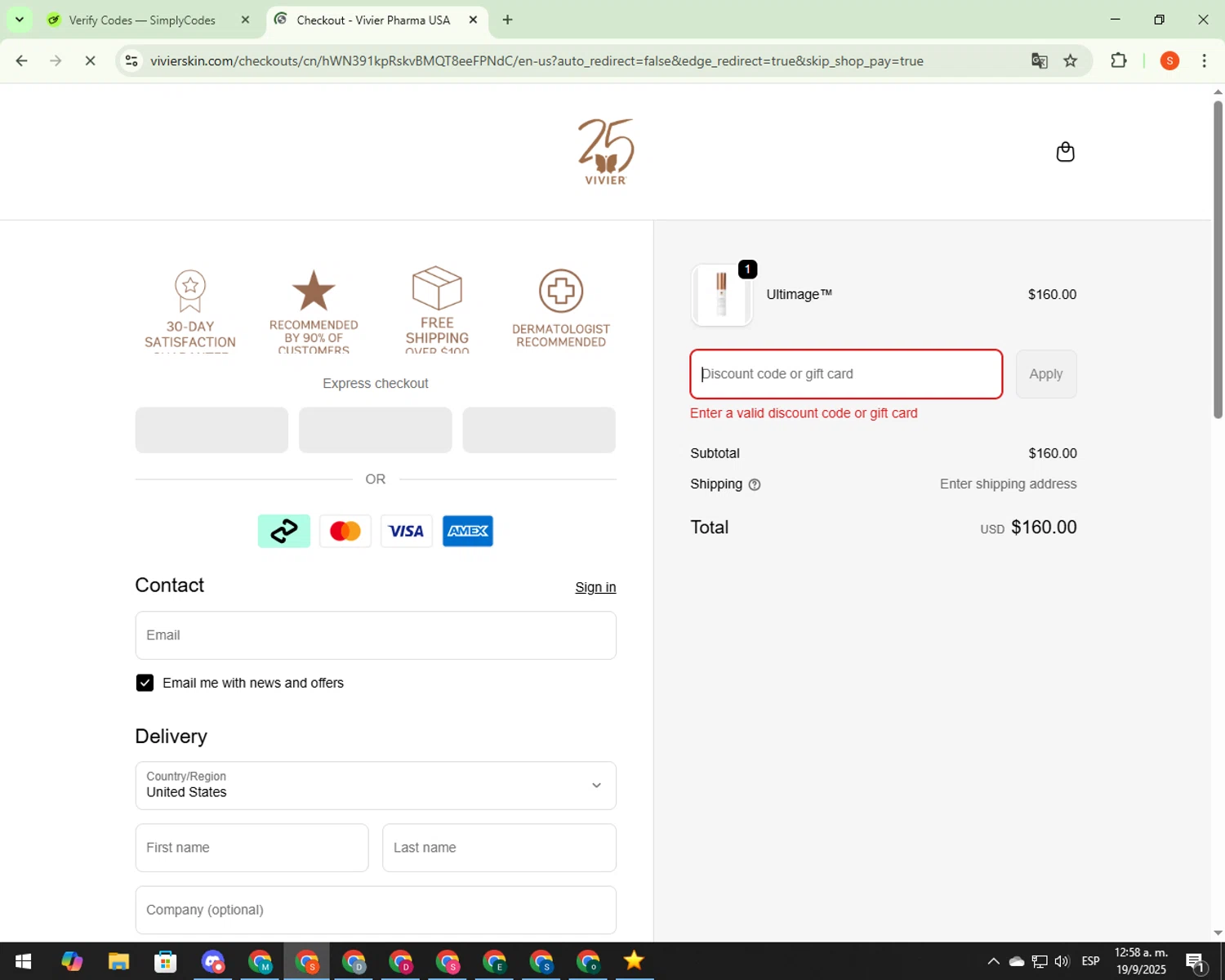Click the Last name field
This screenshot has height=980, width=1225.
click(x=499, y=848)
